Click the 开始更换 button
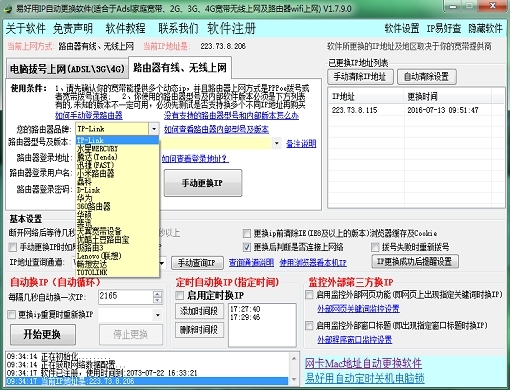This screenshot has height=390, width=510. [43, 334]
